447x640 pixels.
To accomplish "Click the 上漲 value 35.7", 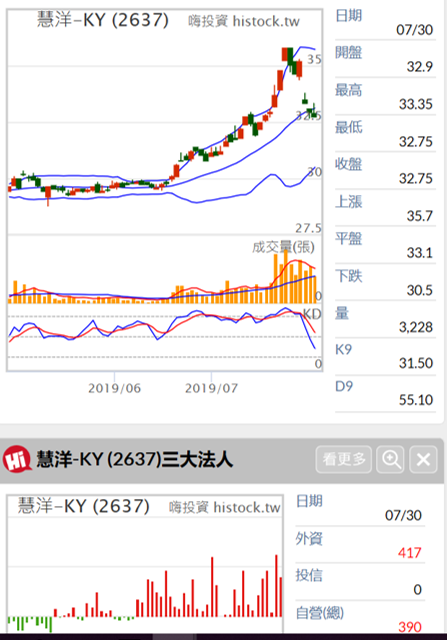I will 420,216.
